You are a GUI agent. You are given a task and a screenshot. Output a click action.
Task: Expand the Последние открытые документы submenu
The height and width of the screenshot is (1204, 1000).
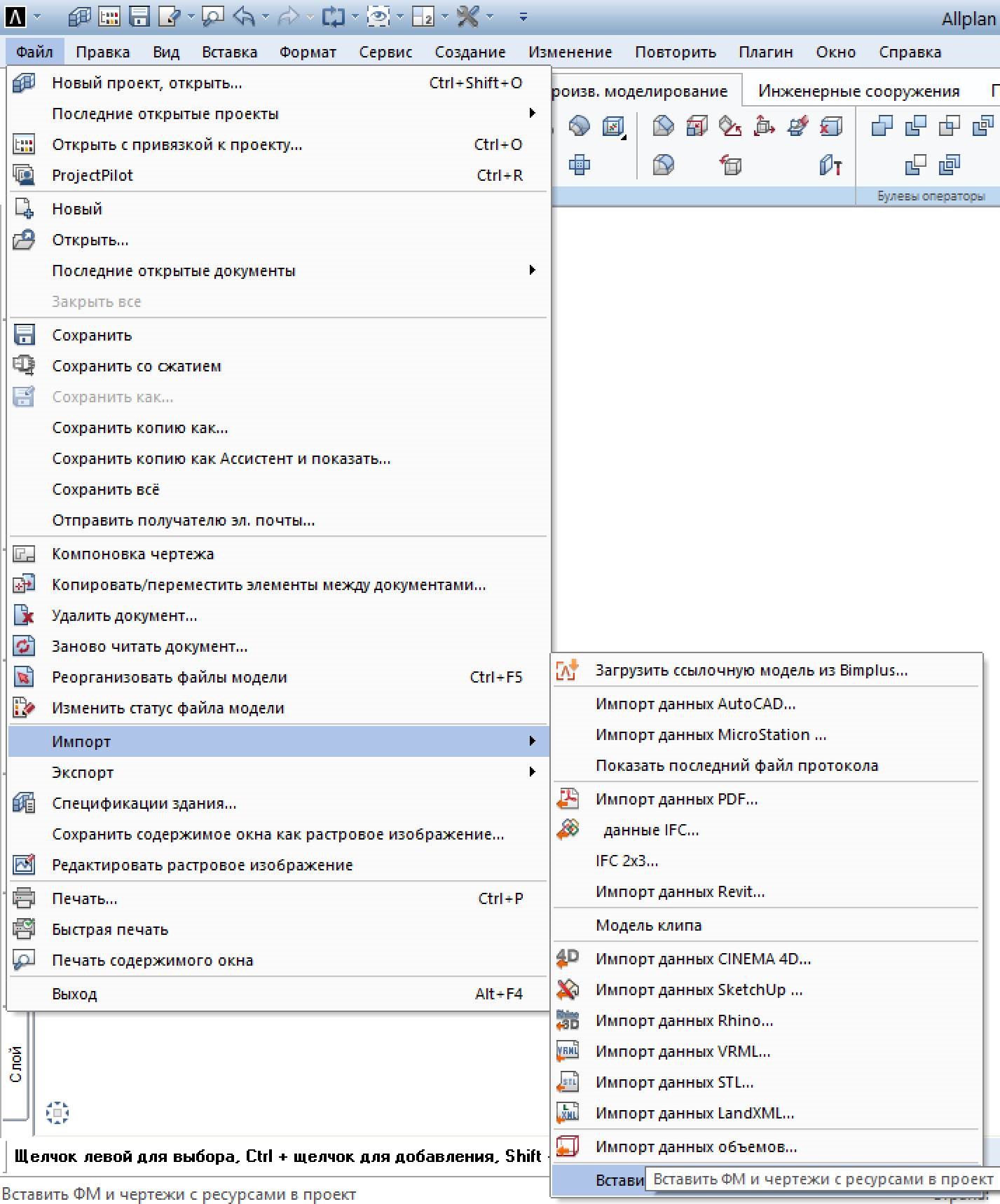pos(278,271)
